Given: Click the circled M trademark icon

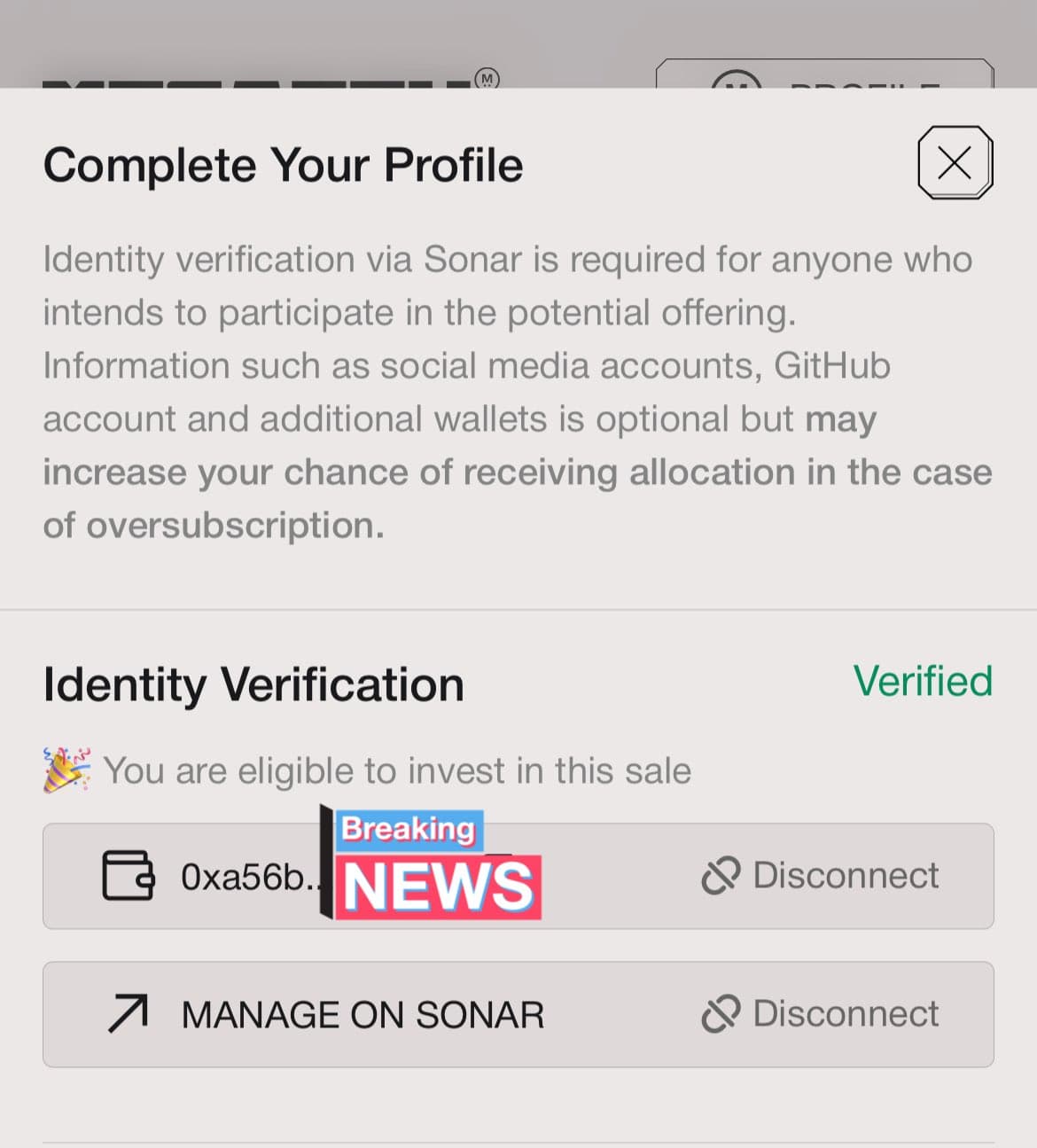Looking at the screenshot, I should [x=487, y=79].
